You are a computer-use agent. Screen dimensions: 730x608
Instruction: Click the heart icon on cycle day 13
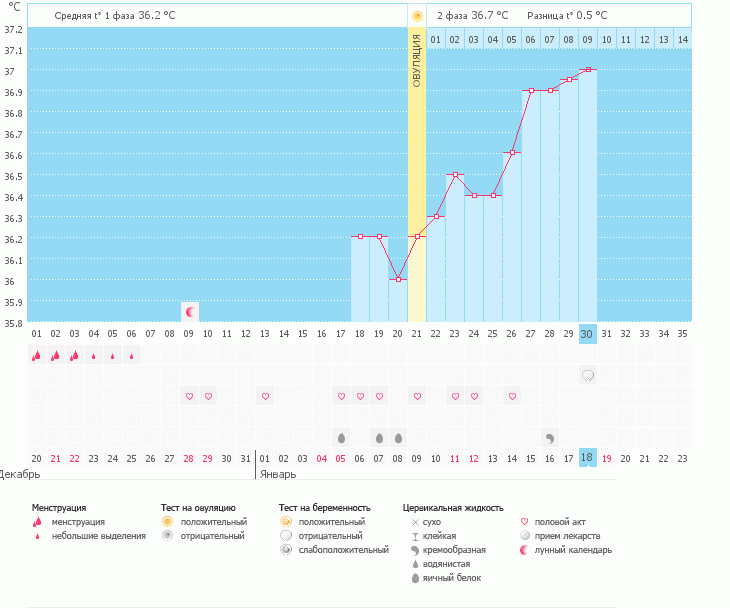[x=265, y=397]
